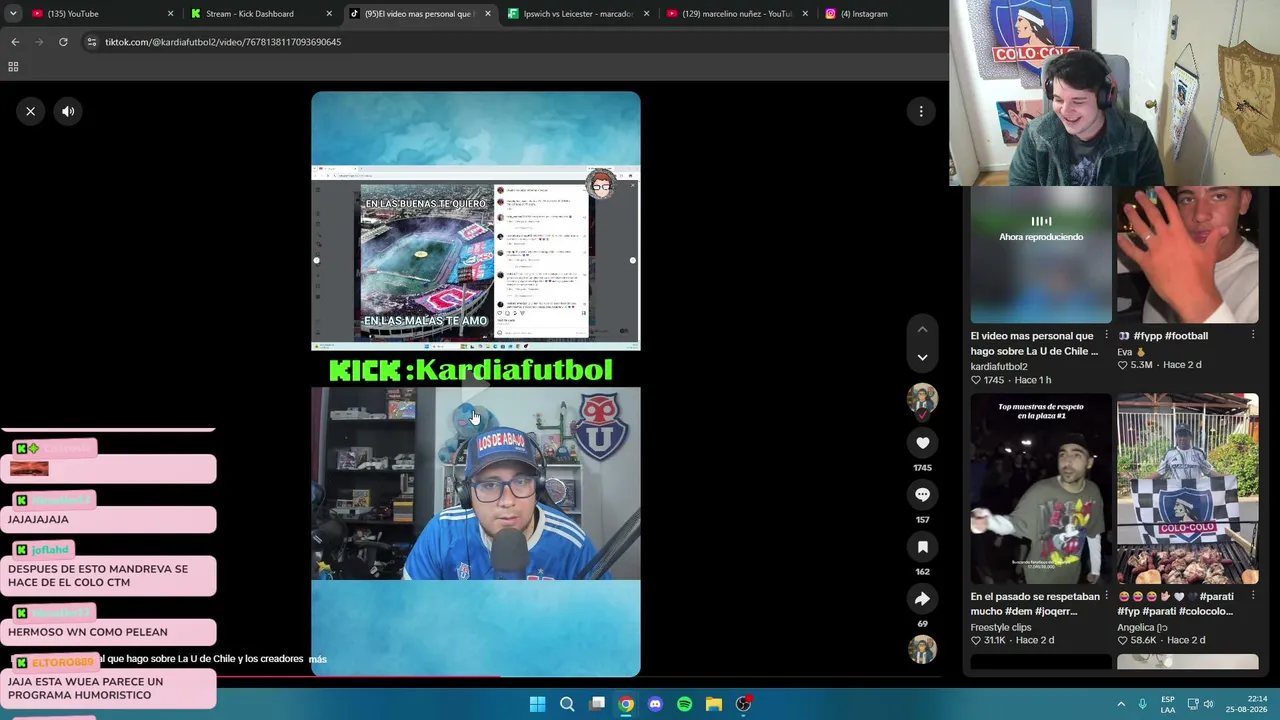Open options for '#fypp #football' card

[1253, 336]
